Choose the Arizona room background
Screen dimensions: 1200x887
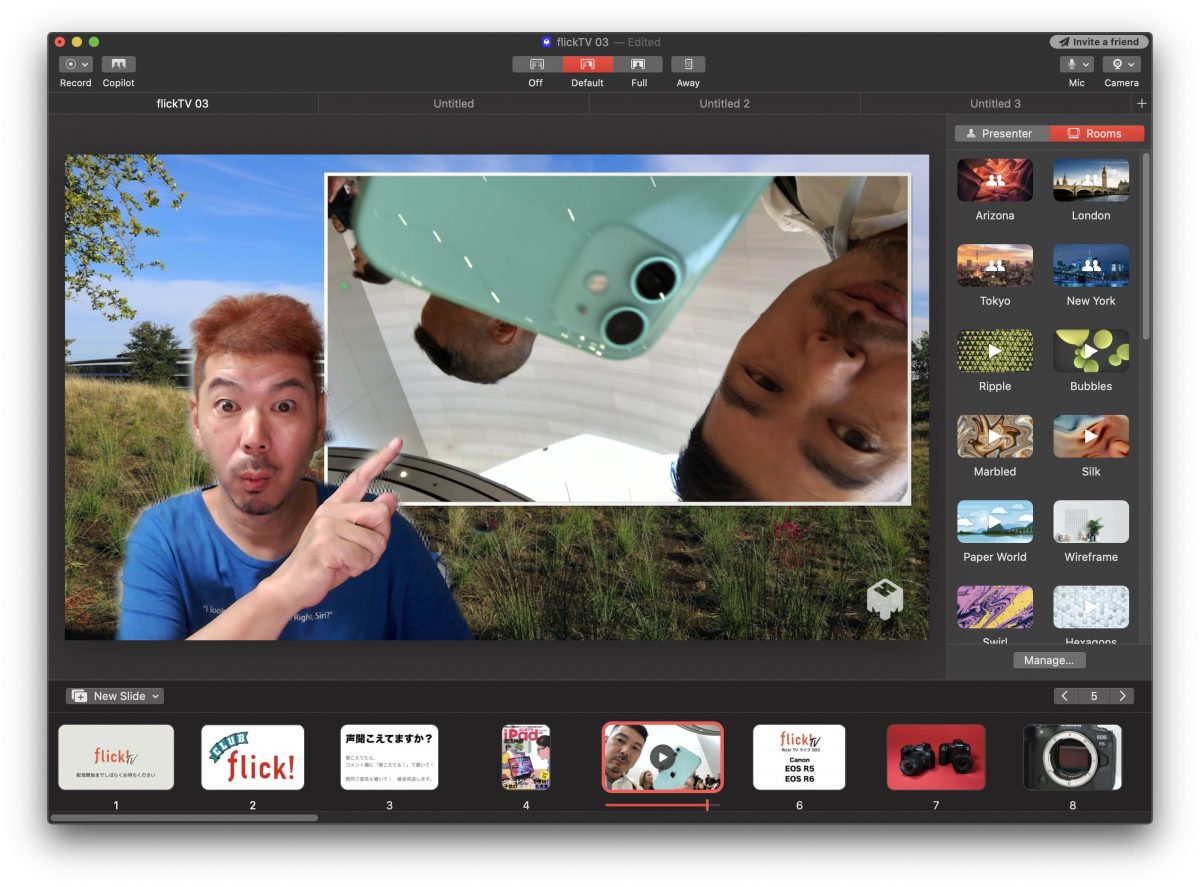(x=994, y=181)
